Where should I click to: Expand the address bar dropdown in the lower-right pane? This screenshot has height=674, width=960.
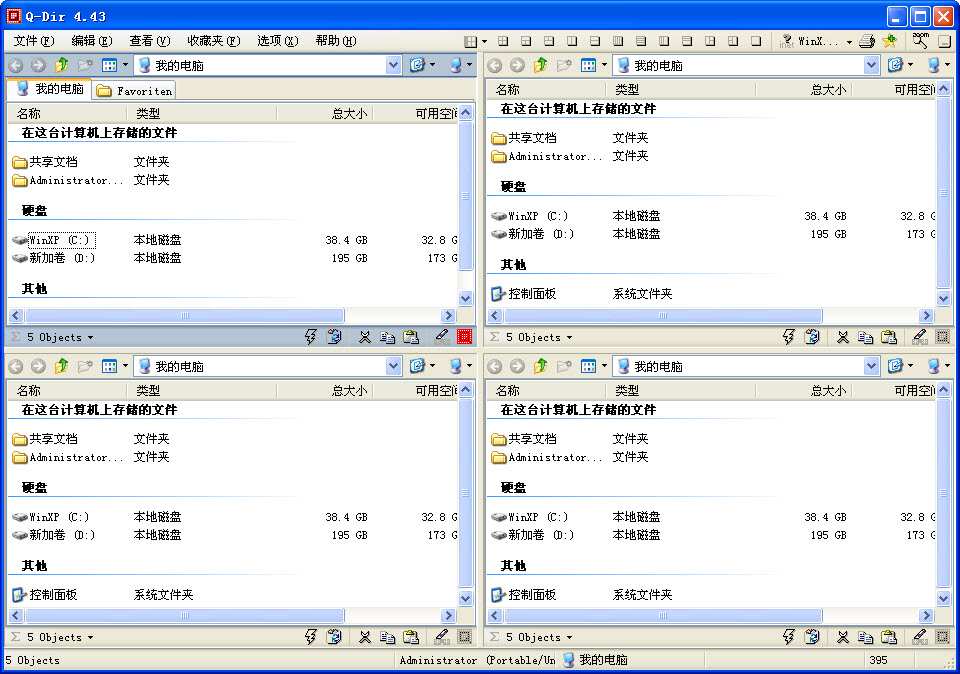(872, 366)
